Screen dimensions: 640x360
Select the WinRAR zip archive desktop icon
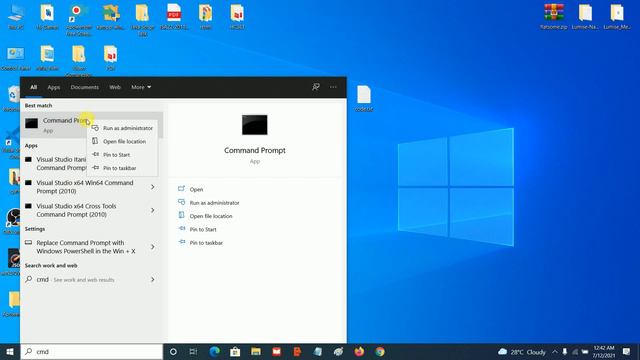pyautogui.click(x=553, y=17)
